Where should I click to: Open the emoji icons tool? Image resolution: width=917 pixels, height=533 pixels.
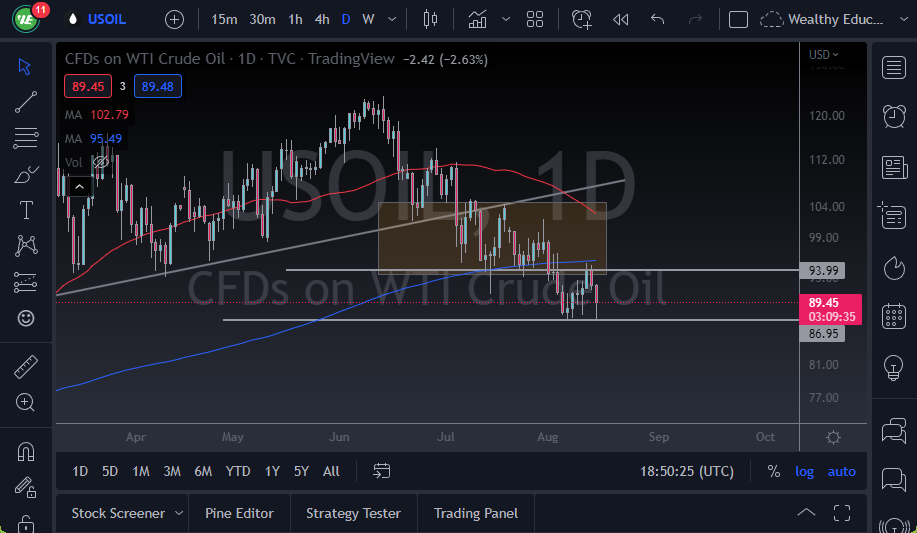pyautogui.click(x=26, y=318)
